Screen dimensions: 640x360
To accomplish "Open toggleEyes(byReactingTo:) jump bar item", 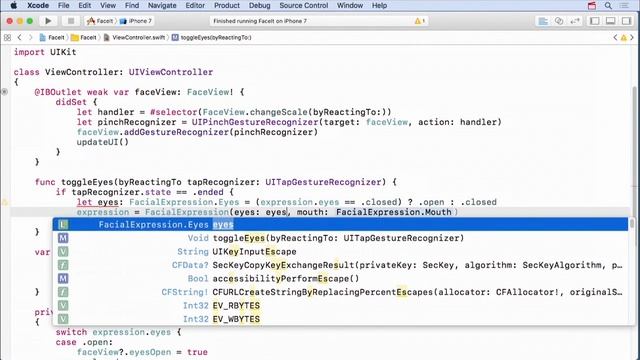I will tap(211, 38).
